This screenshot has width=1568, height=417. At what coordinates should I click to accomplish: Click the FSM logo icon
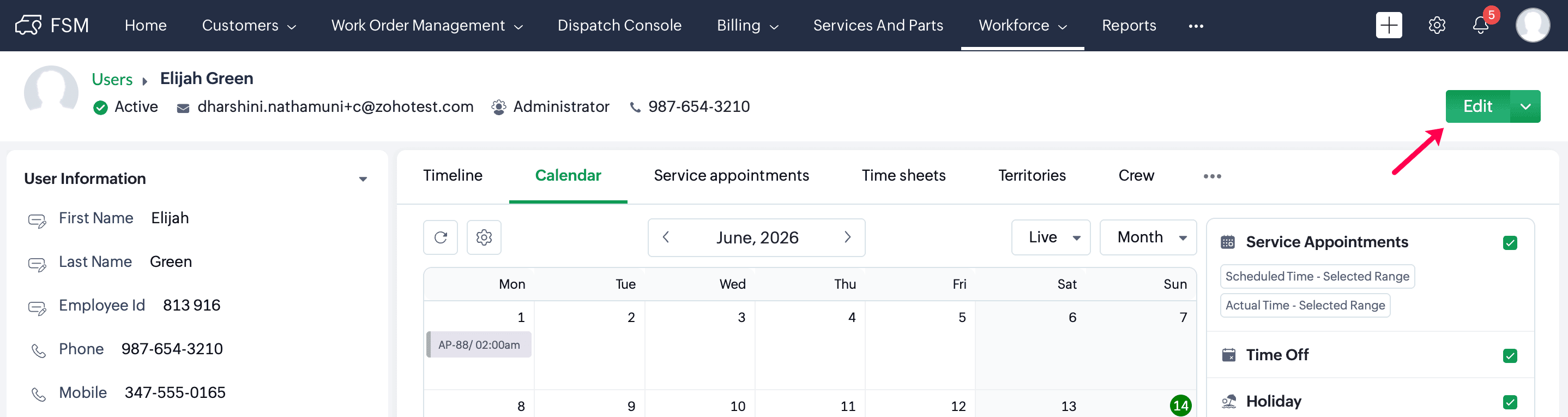point(28,25)
